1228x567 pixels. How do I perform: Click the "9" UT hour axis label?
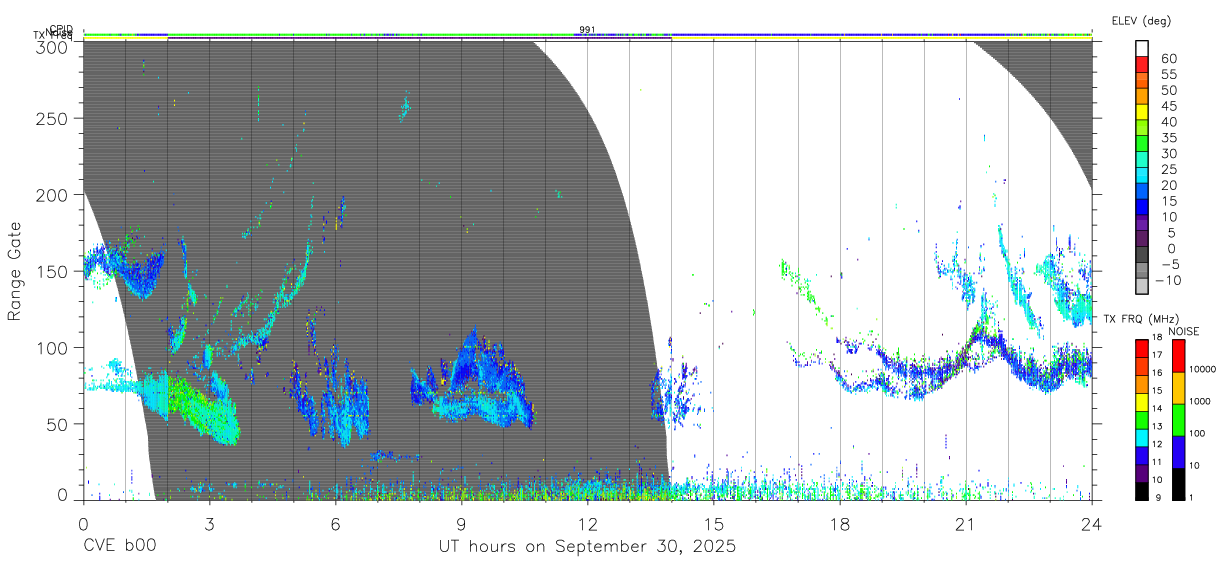pyautogui.click(x=461, y=523)
